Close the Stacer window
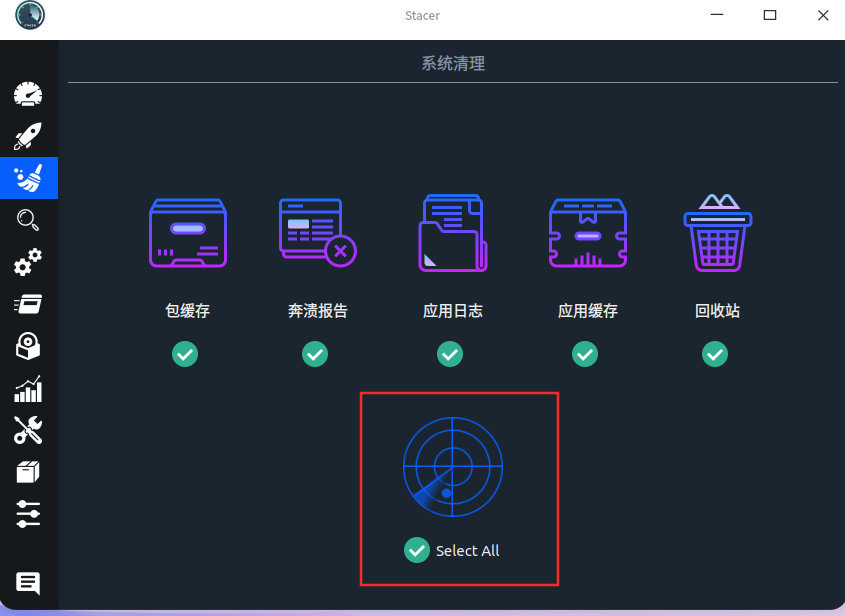The height and width of the screenshot is (616, 845). (x=823, y=15)
